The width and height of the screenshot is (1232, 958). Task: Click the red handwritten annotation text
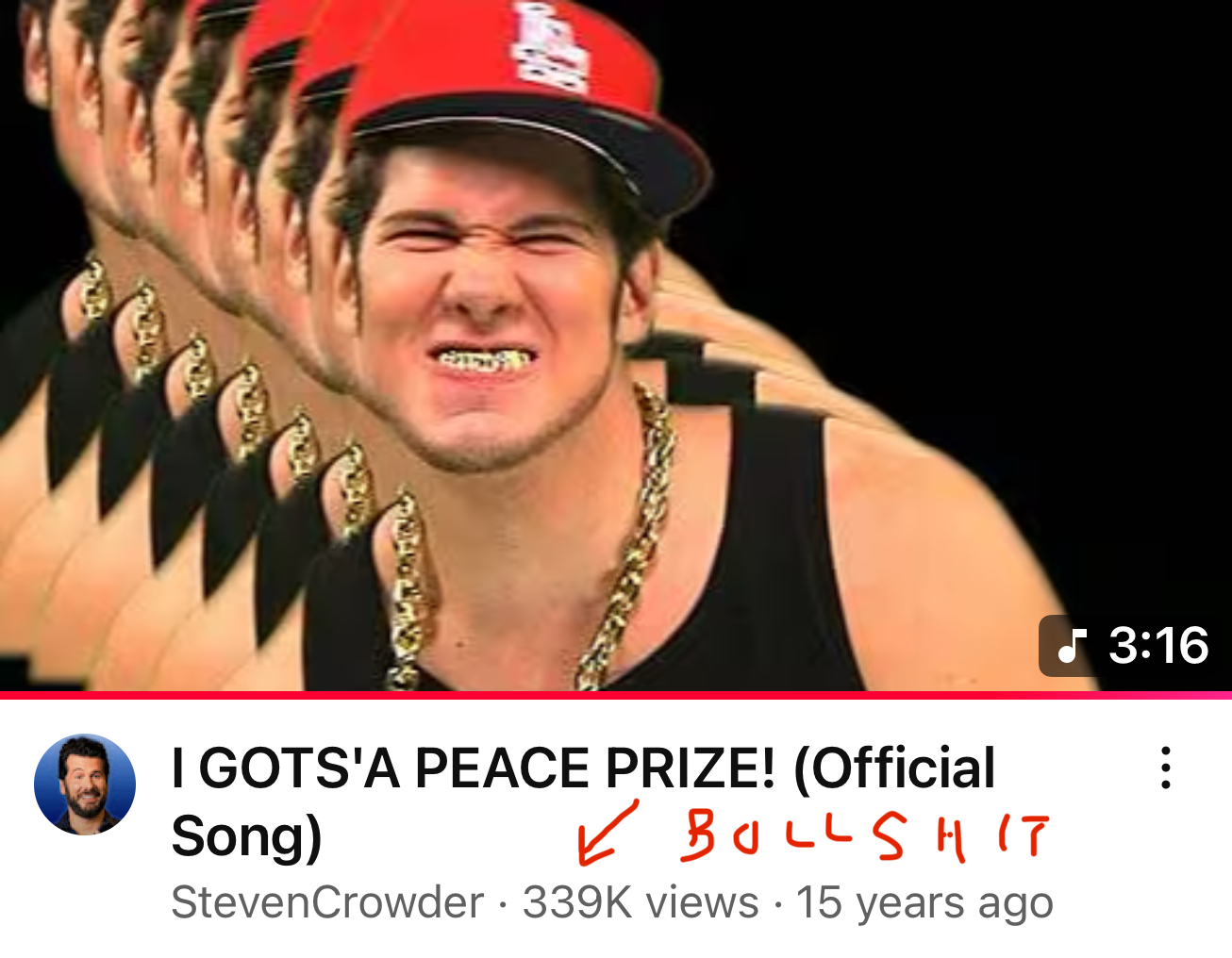[863, 836]
